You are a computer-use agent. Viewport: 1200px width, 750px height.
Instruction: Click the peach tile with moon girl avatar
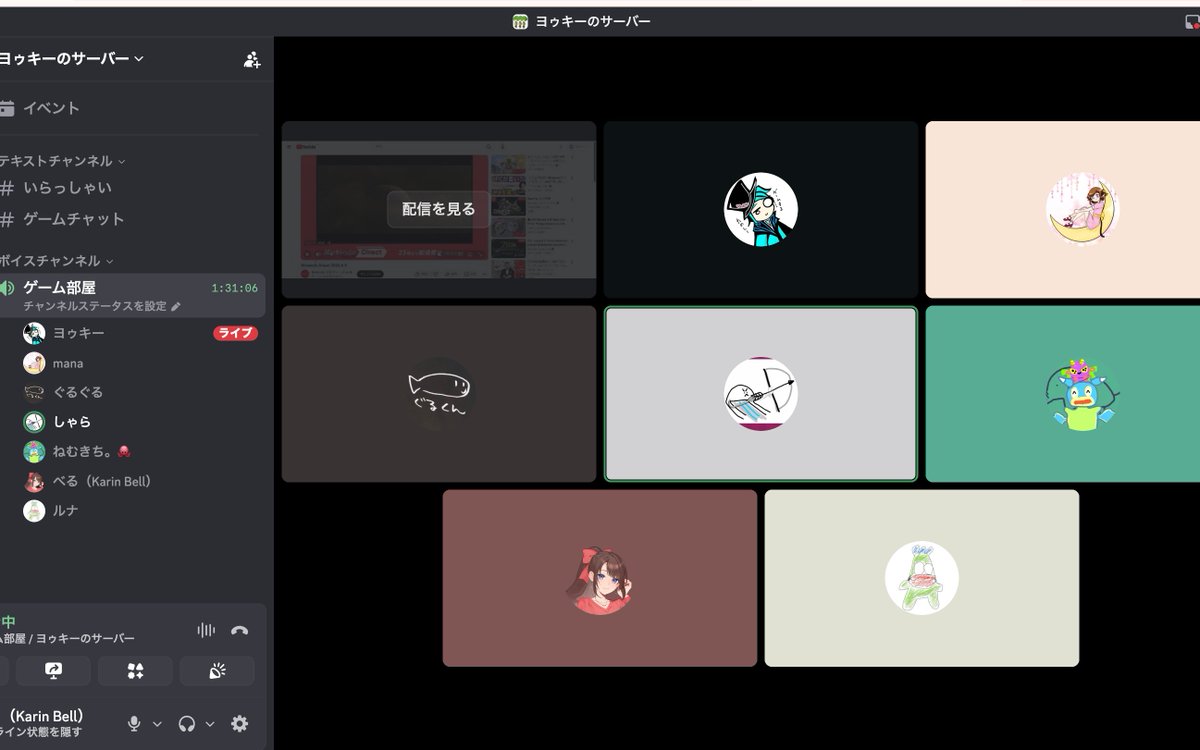(1063, 210)
